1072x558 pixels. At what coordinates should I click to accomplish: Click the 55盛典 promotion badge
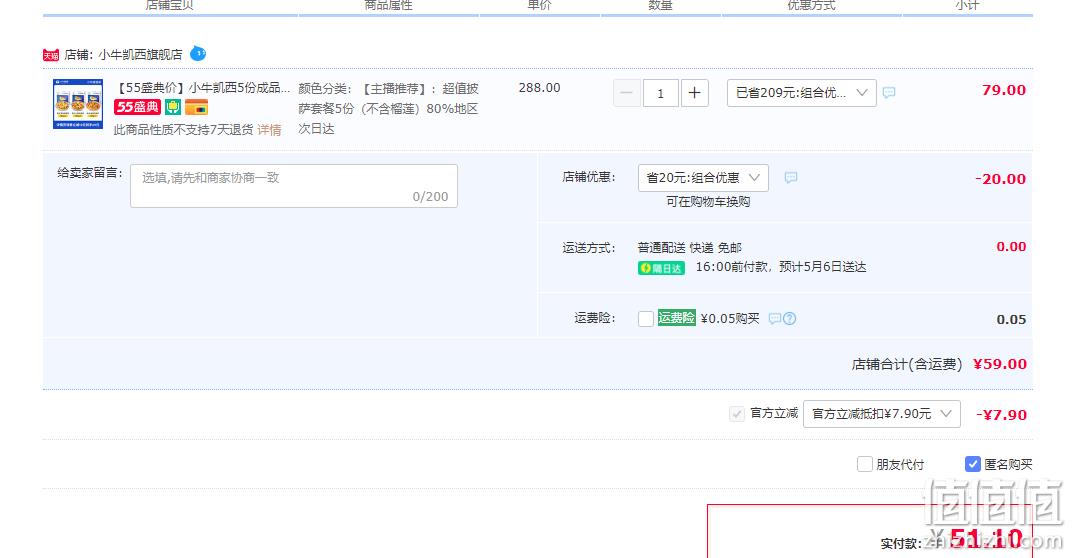(137, 107)
